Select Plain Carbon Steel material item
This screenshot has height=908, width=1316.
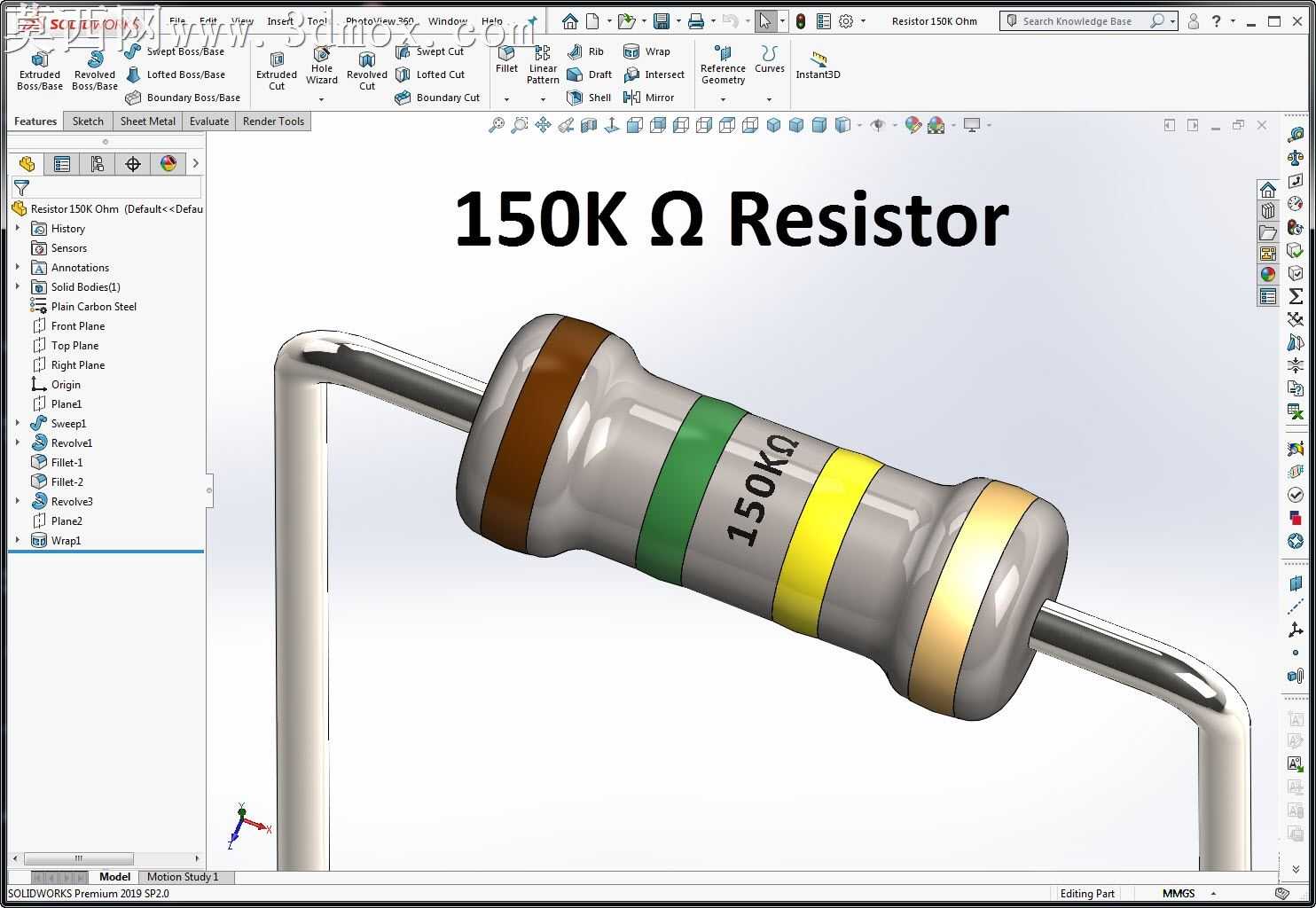pos(83,306)
